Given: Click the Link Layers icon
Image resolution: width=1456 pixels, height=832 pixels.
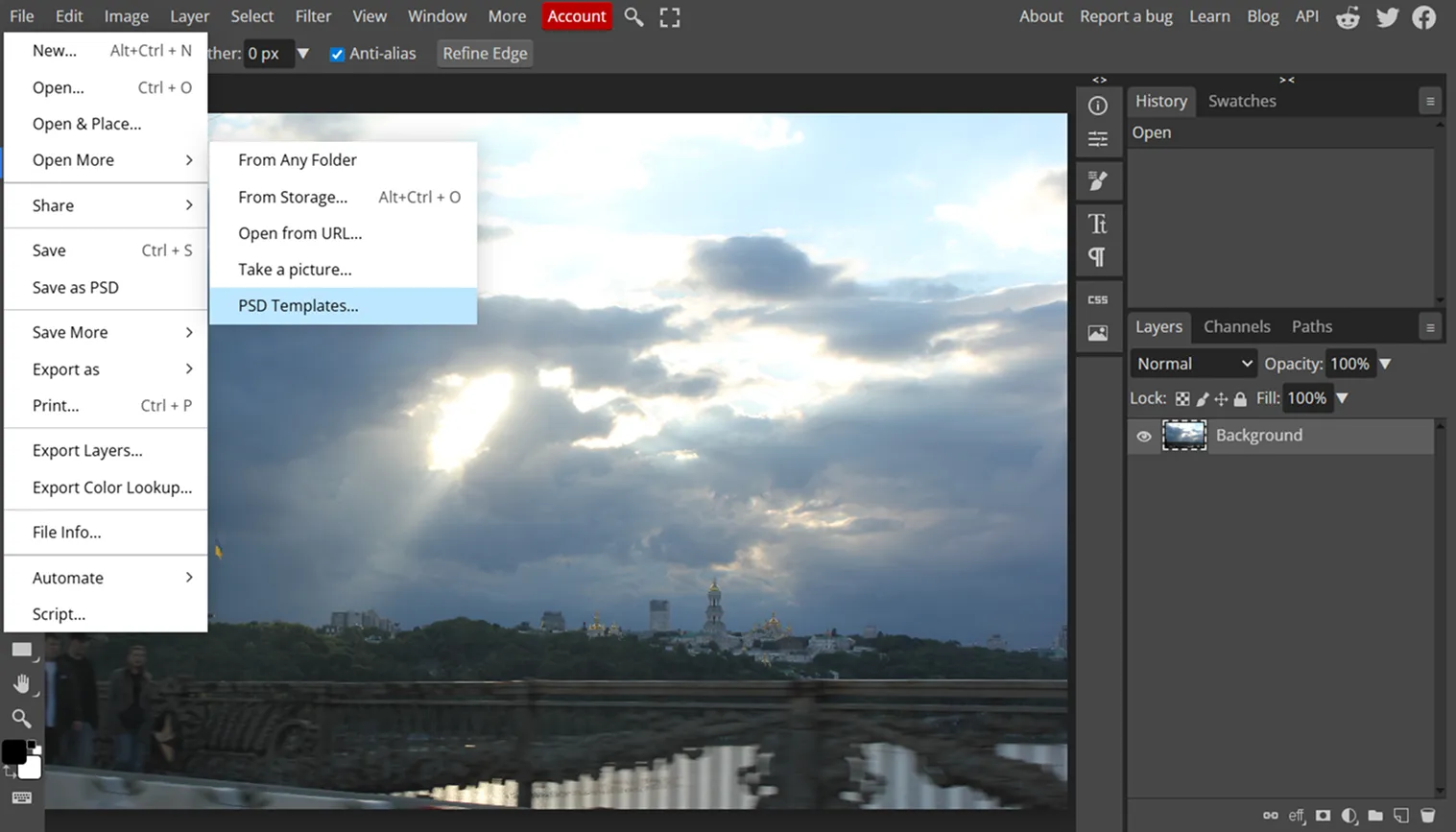Looking at the screenshot, I should click(1271, 815).
